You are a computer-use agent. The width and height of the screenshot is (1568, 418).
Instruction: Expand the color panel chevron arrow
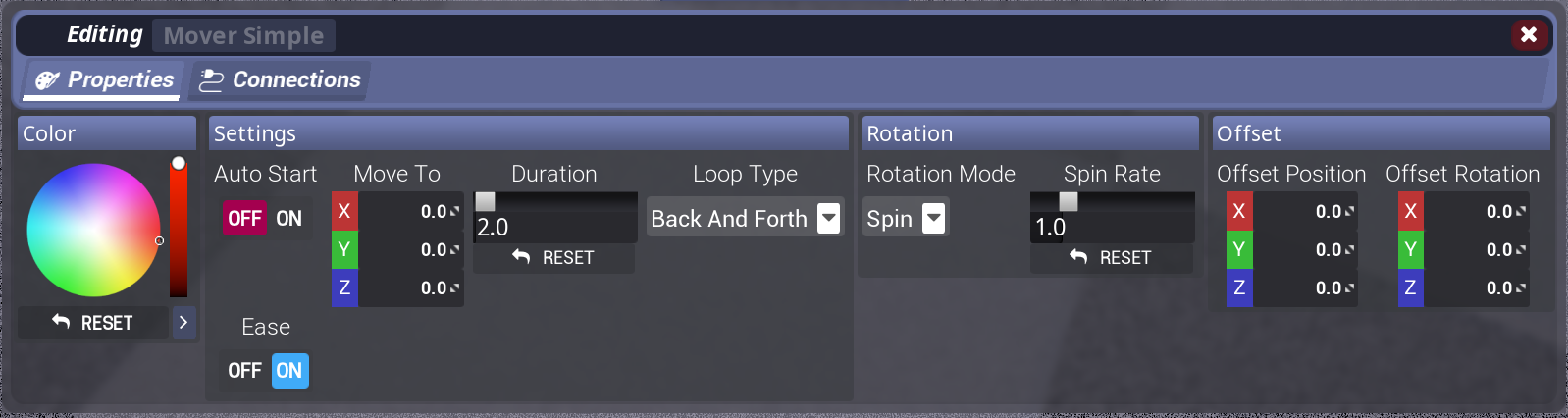click(x=183, y=322)
